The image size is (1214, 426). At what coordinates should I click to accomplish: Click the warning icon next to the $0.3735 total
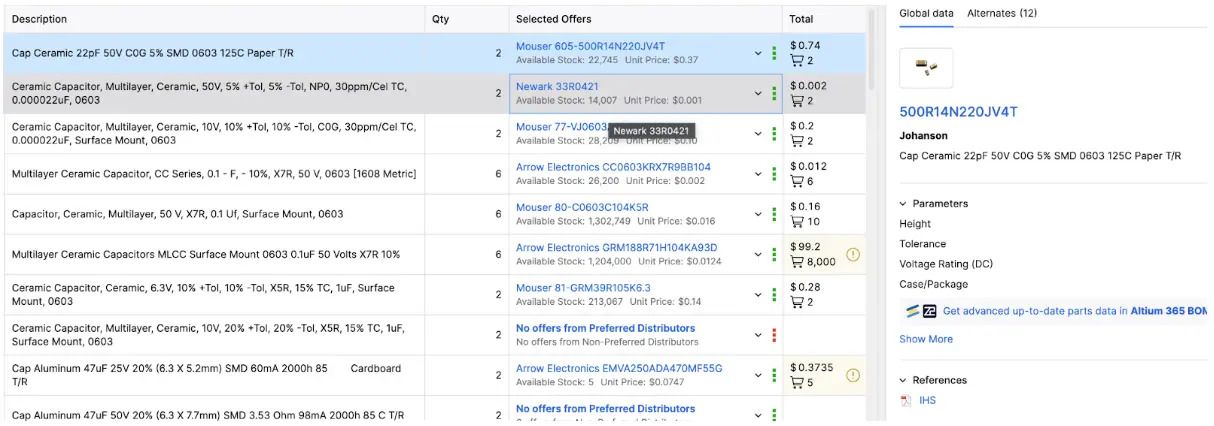pyautogui.click(x=853, y=375)
